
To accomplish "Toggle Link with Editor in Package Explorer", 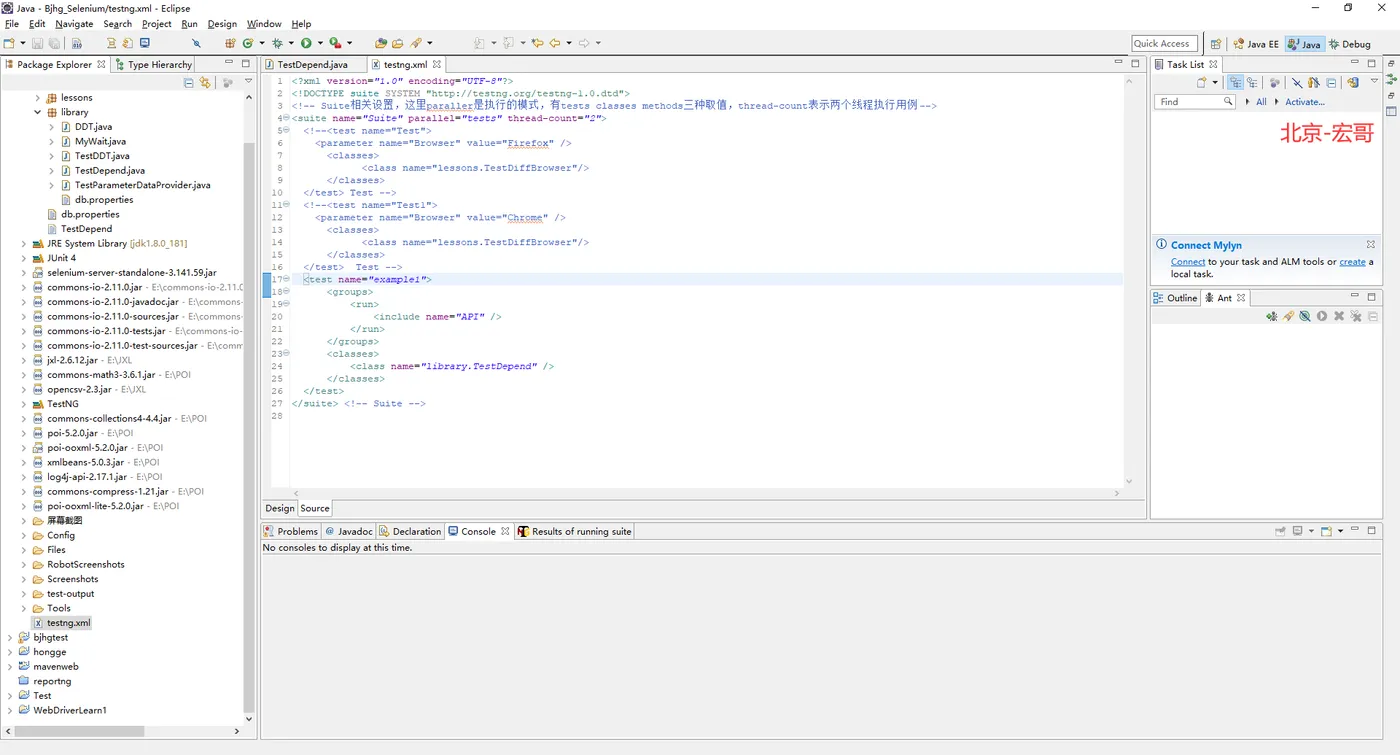I will point(205,83).
